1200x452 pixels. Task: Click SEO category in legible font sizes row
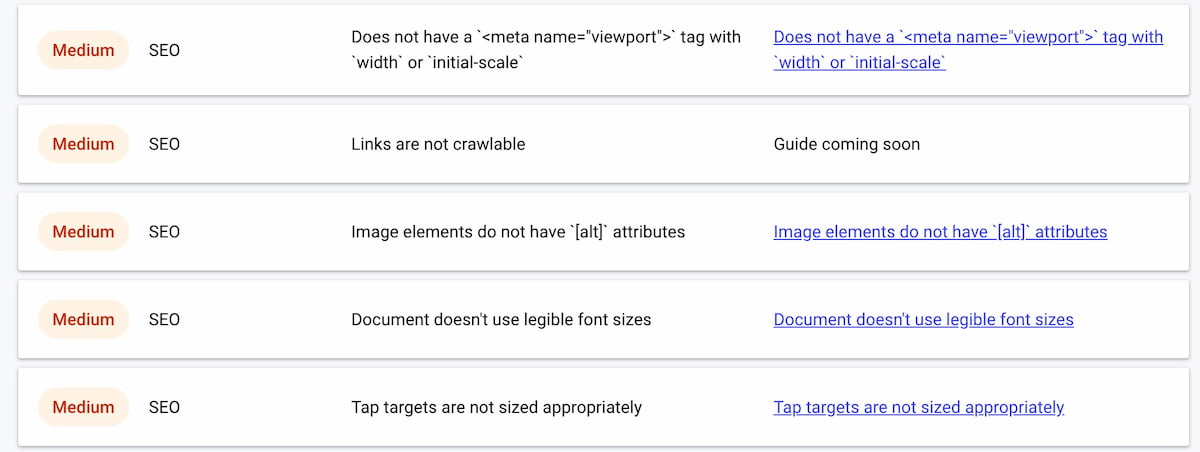point(164,320)
